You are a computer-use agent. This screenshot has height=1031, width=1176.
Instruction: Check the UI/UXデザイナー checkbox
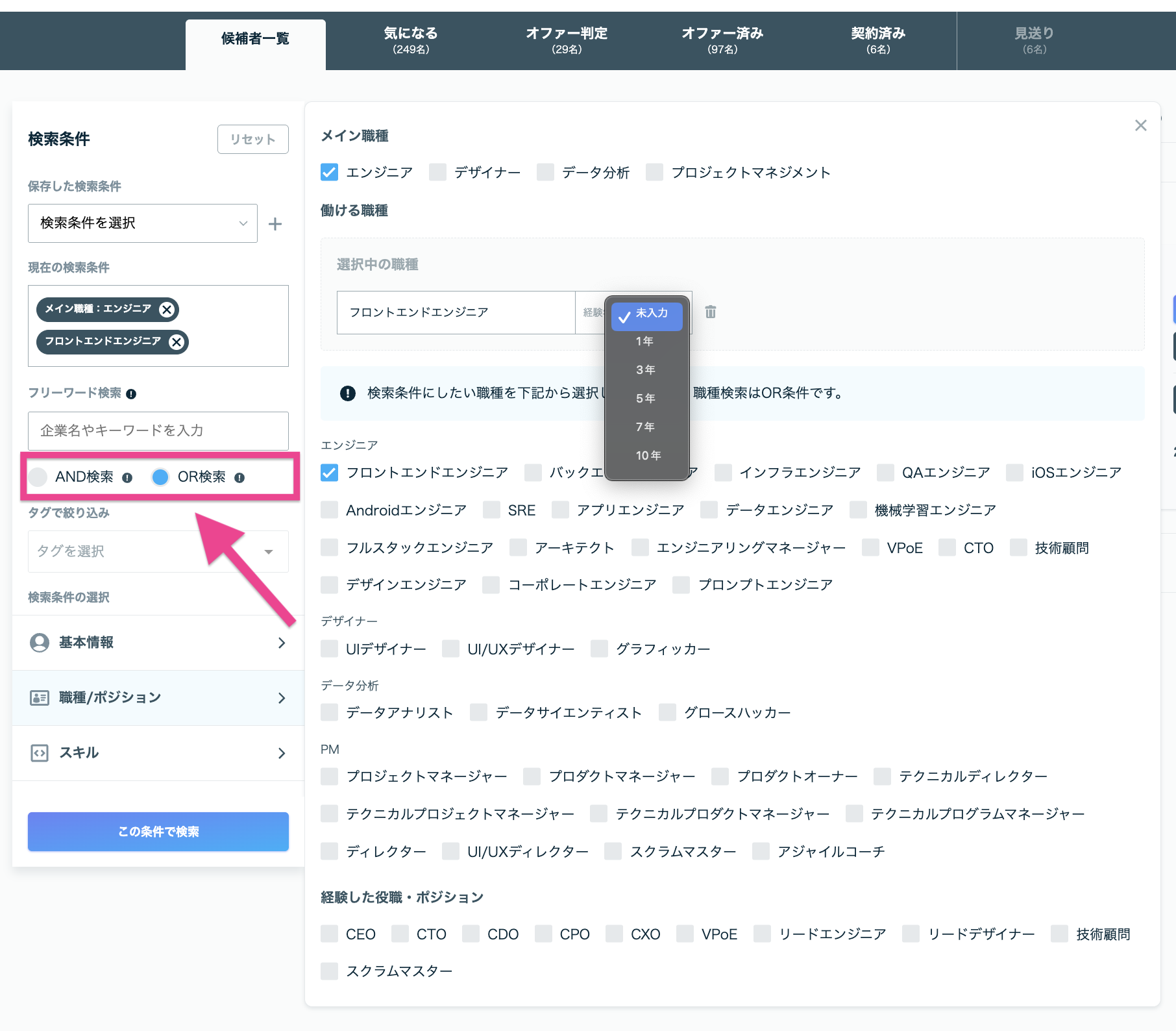pos(450,649)
